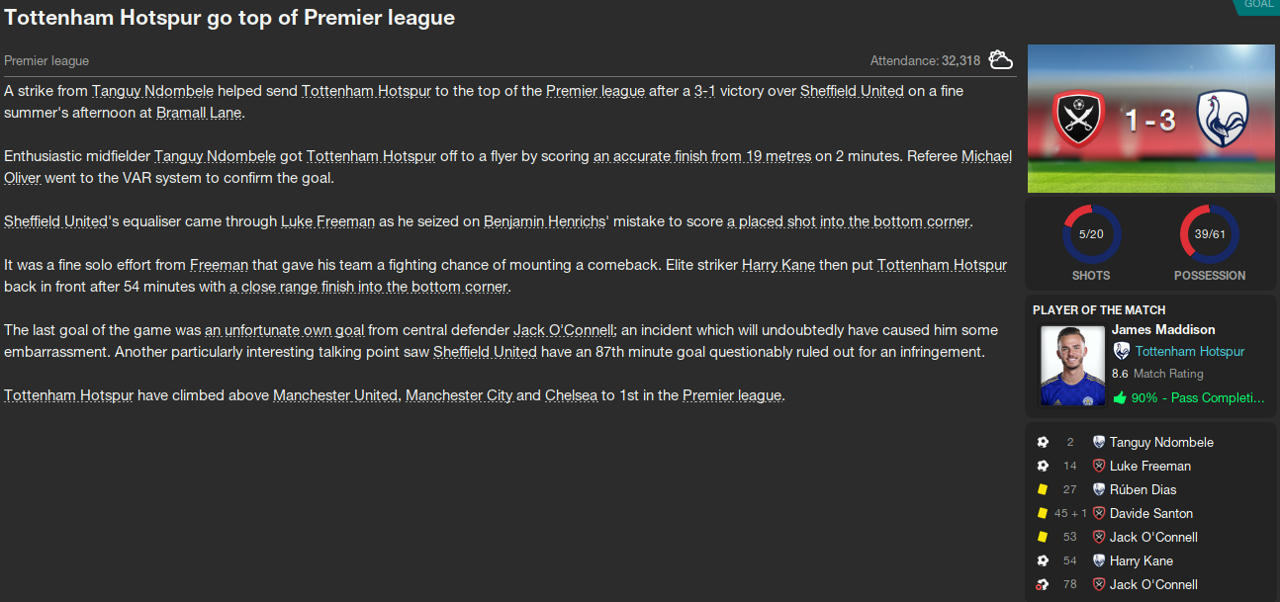Select Davide Santon in match events list
1280x602 pixels.
(1151, 514)
